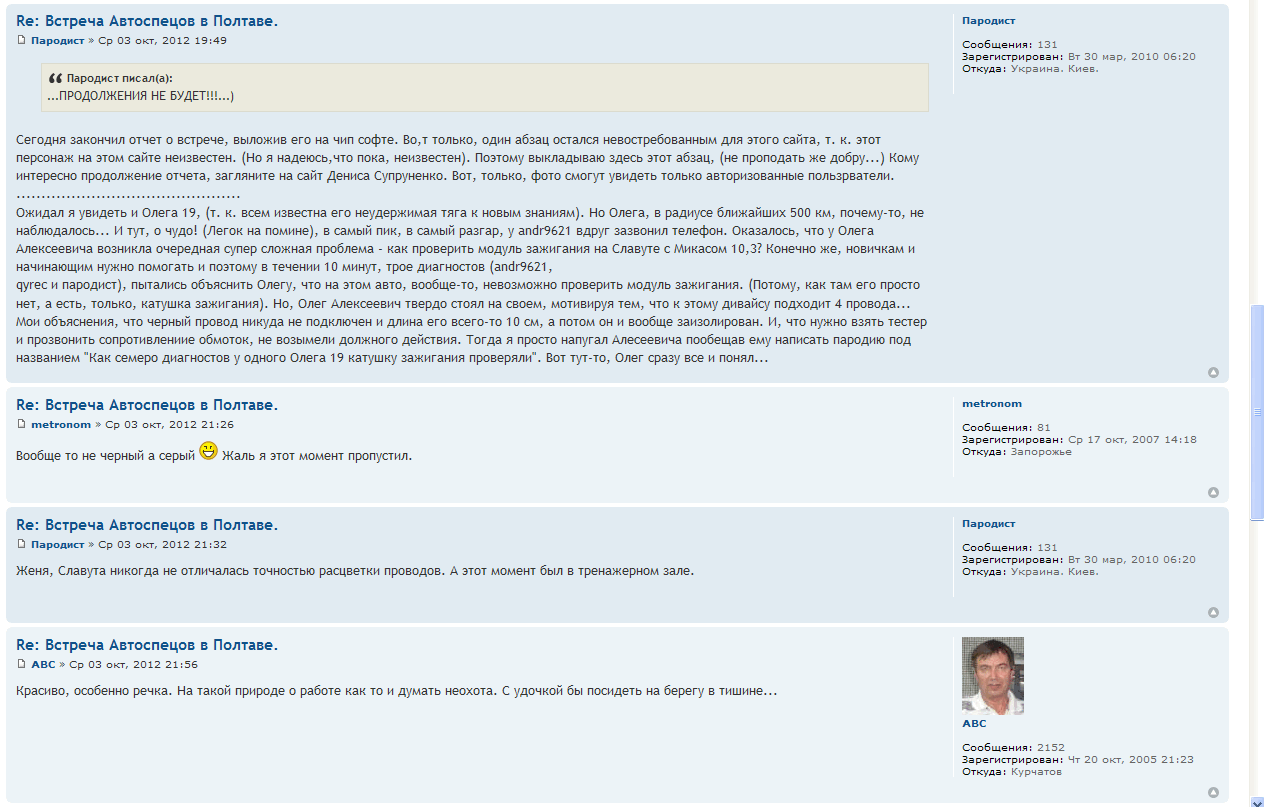Open ABC's avatar photo
The image size is (1264, 807).
[x=992, y=675]
